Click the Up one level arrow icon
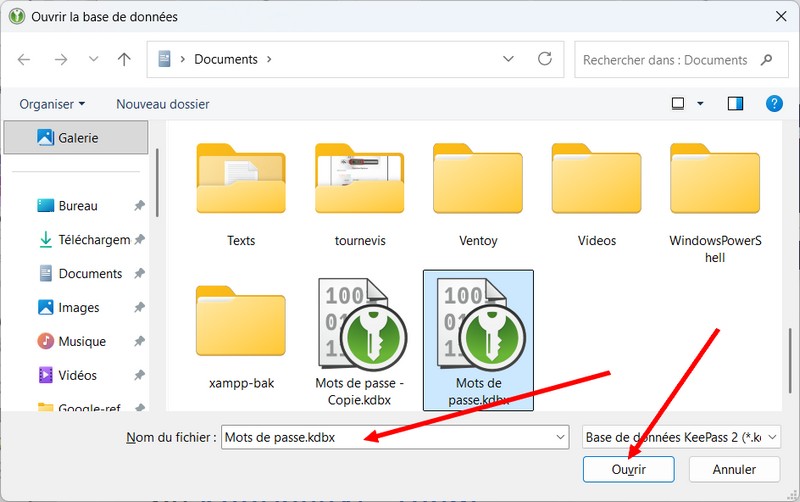This screenshot has width=800, height=502. click(124, 59)
